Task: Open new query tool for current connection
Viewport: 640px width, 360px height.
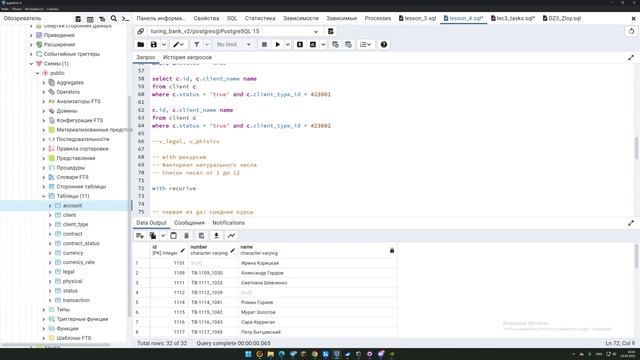Action: tap(331, 31)
